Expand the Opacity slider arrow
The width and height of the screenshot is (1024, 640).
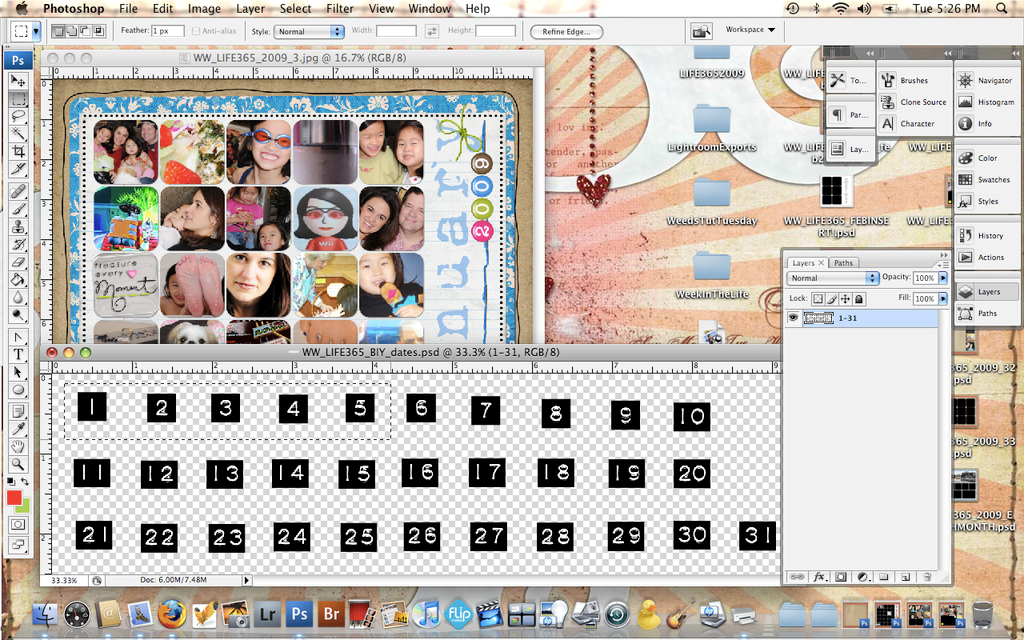click(x=943, y=278)
